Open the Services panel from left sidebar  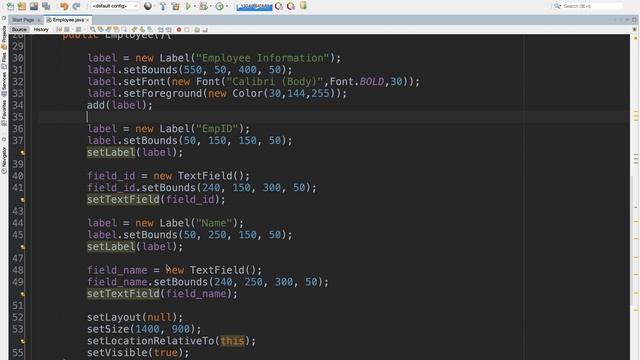point(4,83)
